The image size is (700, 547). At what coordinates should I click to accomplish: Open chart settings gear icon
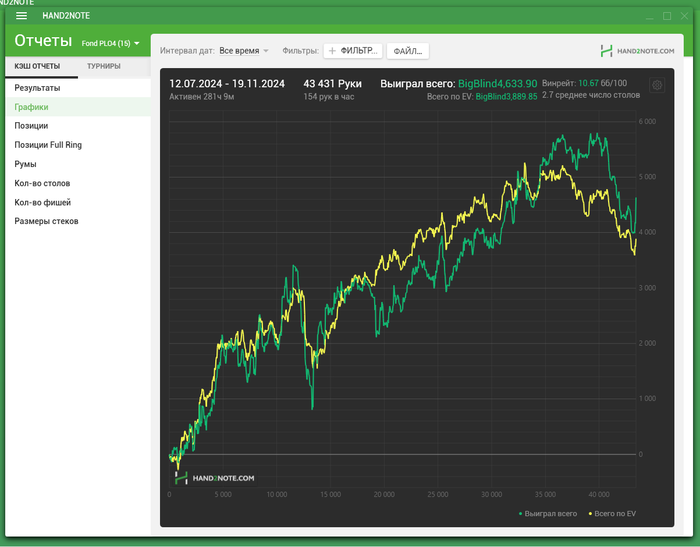coord(657,85)
